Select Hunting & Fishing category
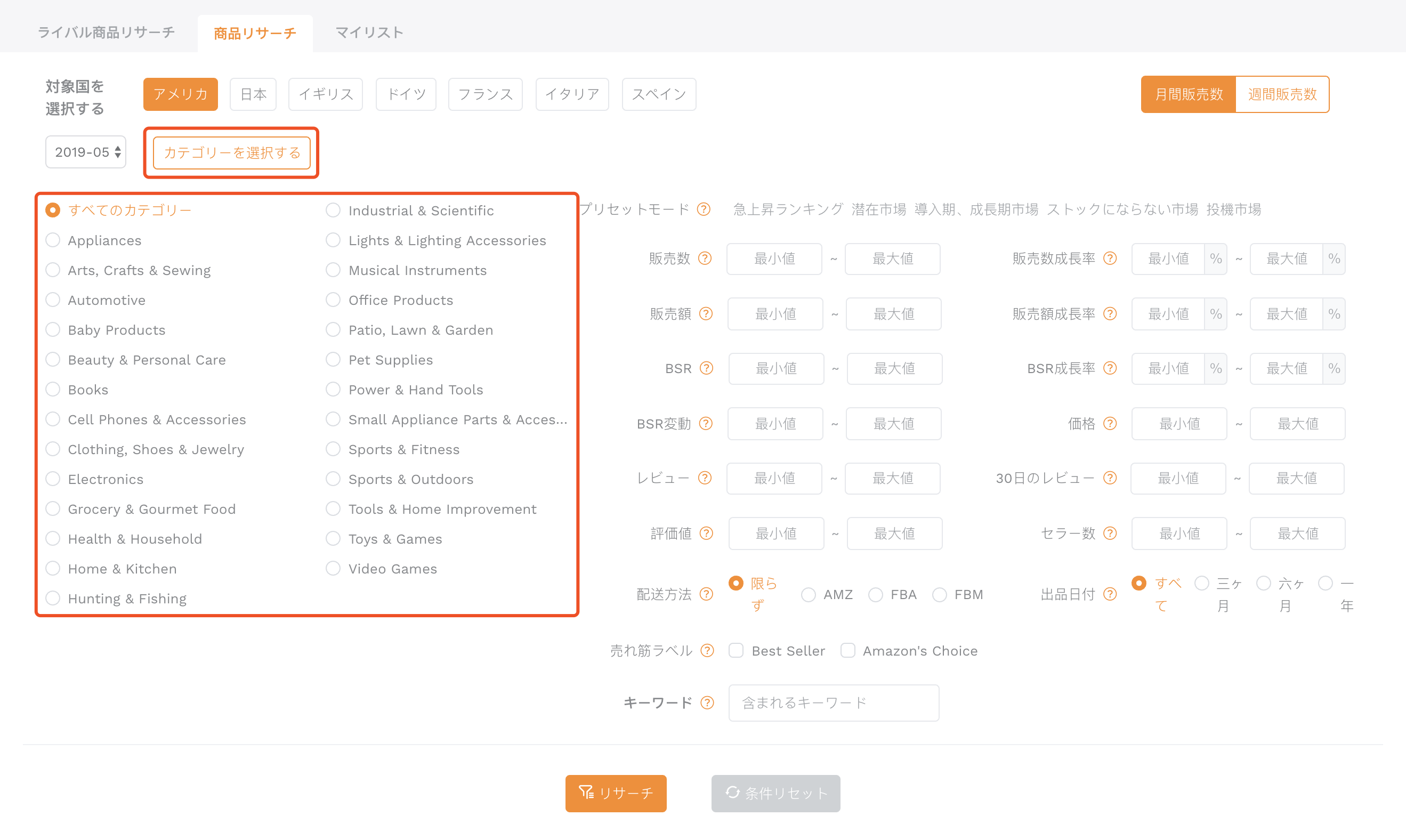The height and width of the screenshot is (840, 1406). click(x=53, y=599)
